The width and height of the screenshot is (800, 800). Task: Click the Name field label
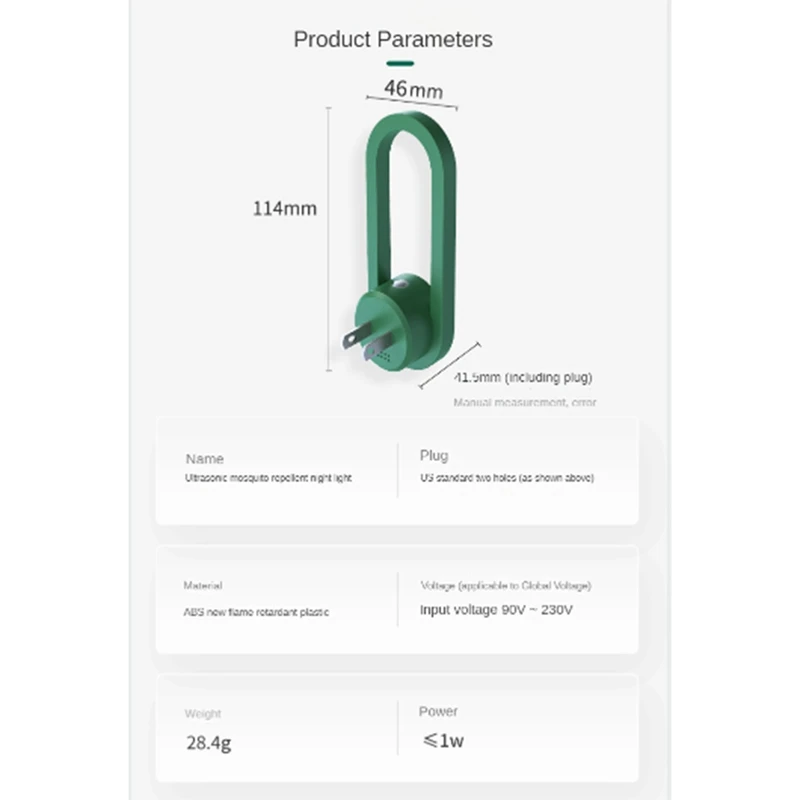[x=205, y=459]
